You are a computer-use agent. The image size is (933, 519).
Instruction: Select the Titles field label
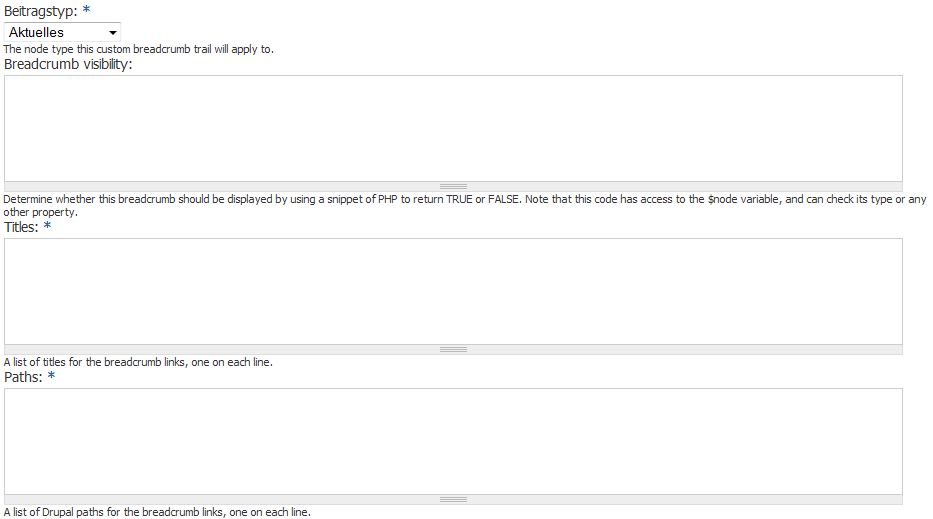coord(21,227)
